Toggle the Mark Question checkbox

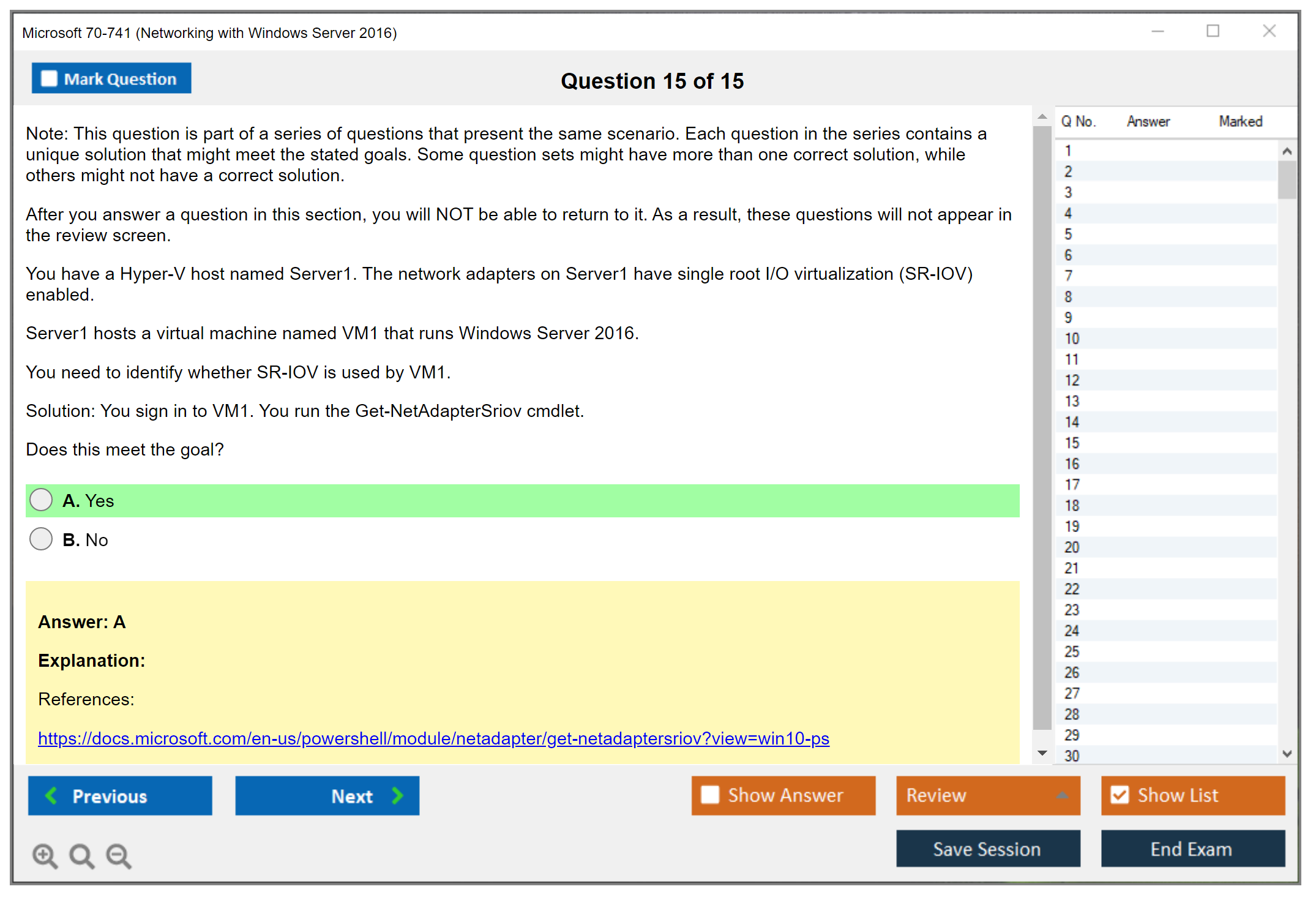pyautogui.click(x=49, y=78)
